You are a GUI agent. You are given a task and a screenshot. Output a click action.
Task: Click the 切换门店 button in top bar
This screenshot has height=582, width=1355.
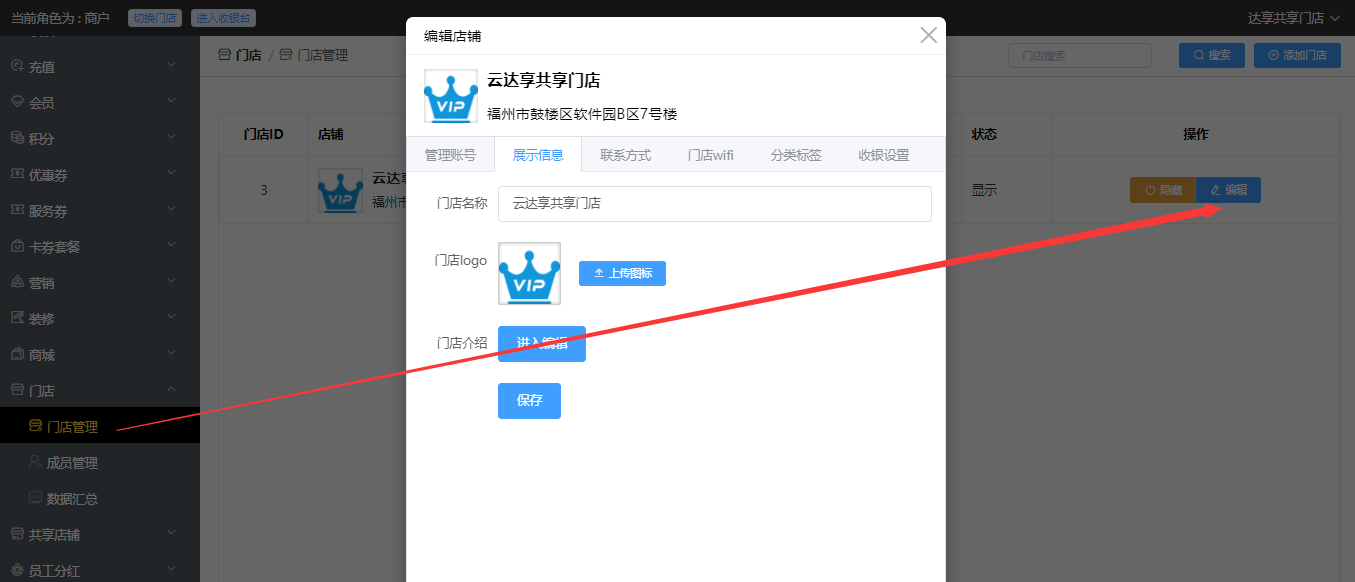(155, 18)
